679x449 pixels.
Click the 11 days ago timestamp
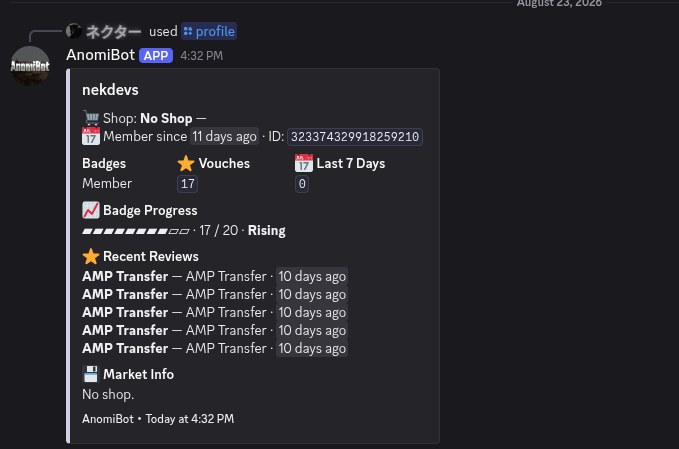(224, 136)
